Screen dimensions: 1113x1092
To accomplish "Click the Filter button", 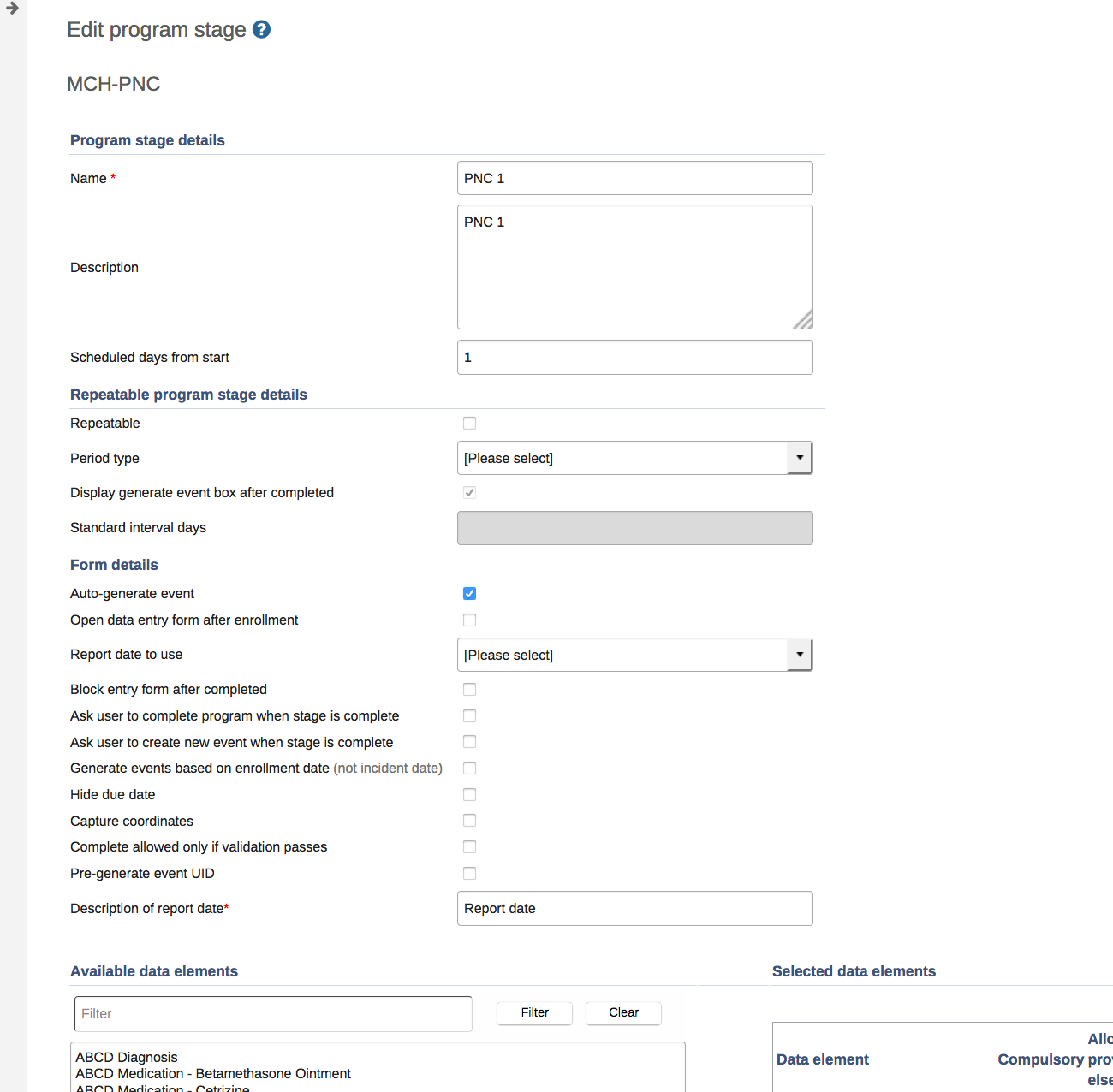I will pos(534,1012).
